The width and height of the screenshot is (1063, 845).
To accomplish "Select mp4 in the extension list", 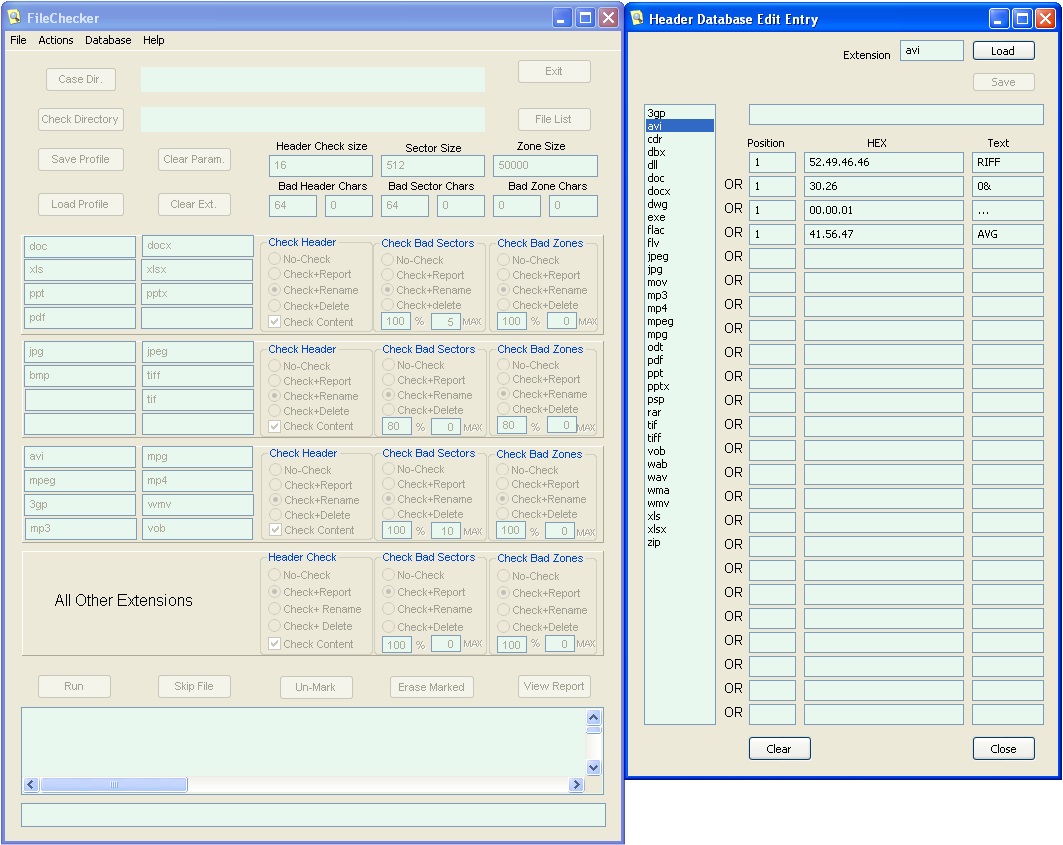I will click(x=679, y=308).
